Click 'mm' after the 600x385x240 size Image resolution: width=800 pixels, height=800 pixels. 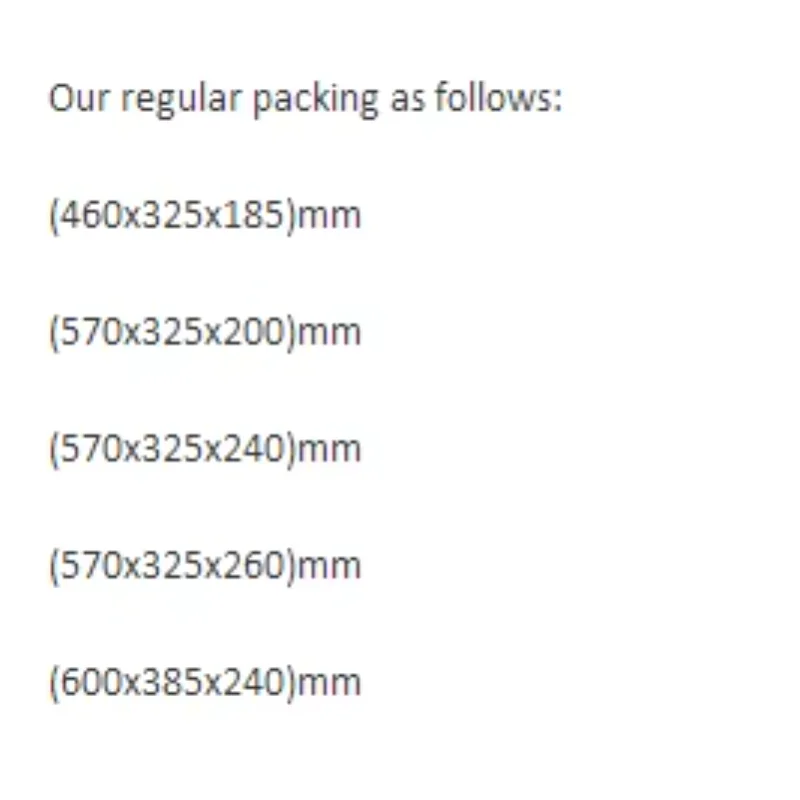coord(329,685)
